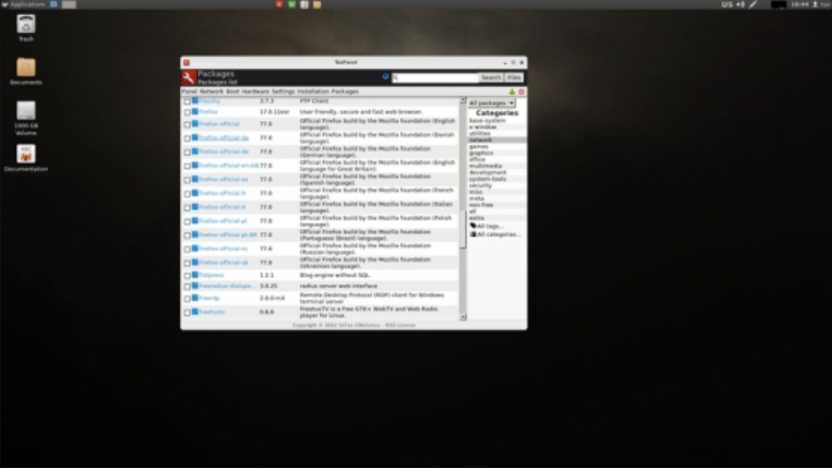Select the x-window category
The image size is (832, 468).
pos(483,127)
